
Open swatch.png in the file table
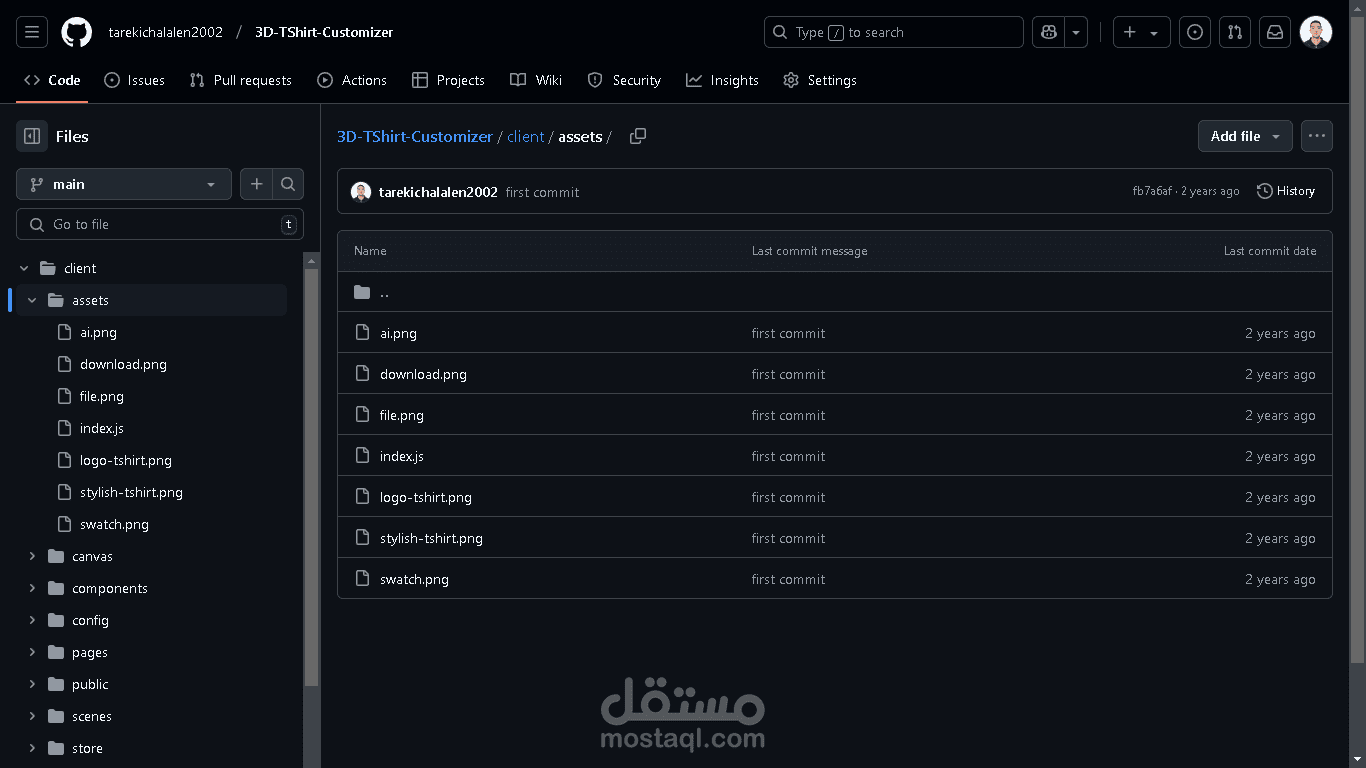(x=414, y=579)
